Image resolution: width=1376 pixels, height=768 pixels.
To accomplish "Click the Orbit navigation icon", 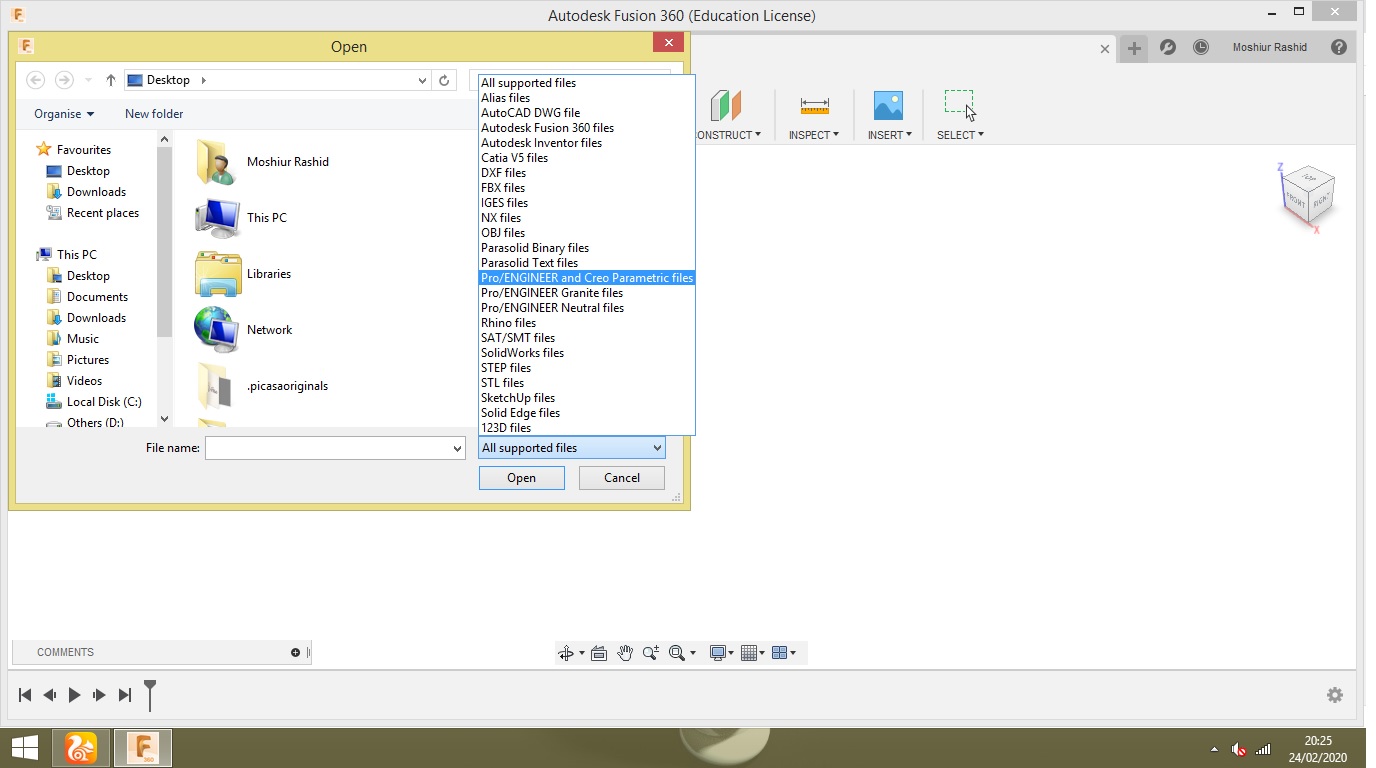I will [x=566, y=653].
